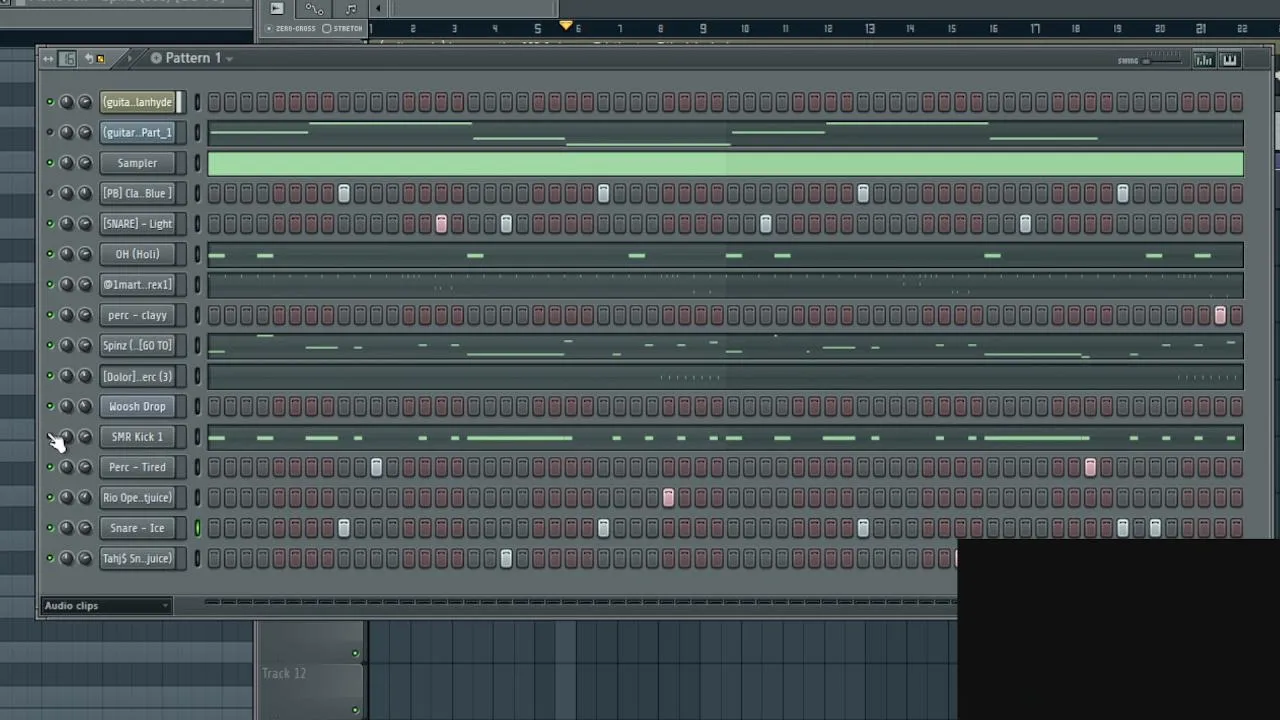This screenshot has height=720, width=1280.
Task: Adjust the volume knob of Perc - Tired
Action: [85, 467]
